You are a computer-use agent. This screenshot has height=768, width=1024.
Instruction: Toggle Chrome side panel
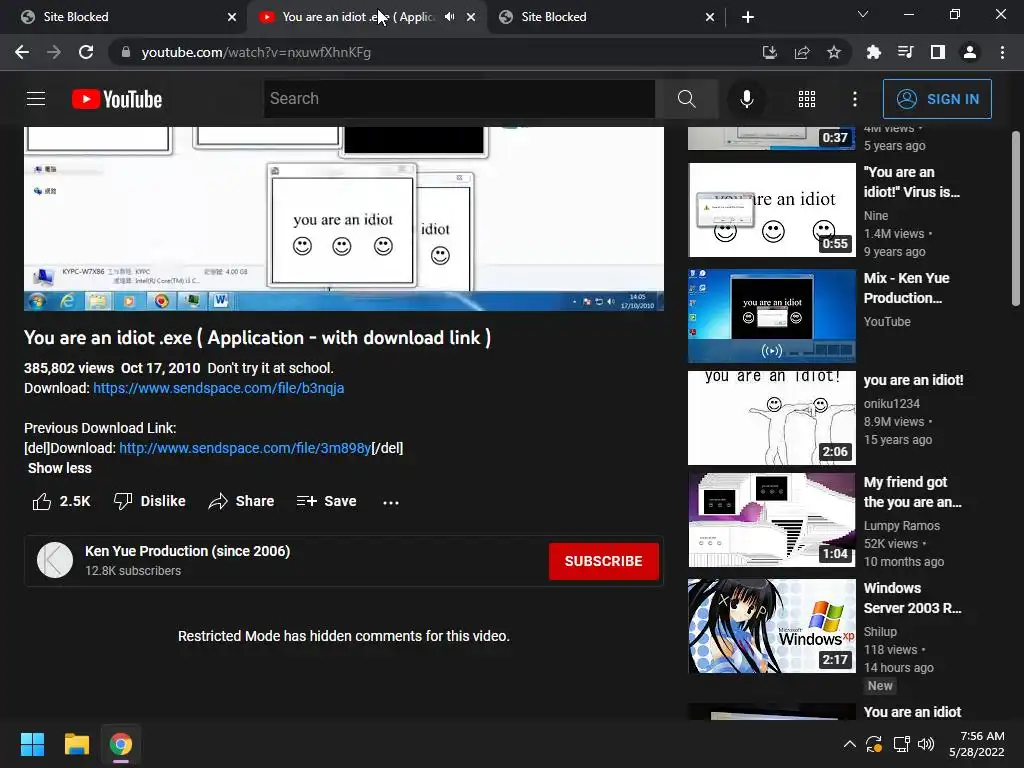pos(938,52)
